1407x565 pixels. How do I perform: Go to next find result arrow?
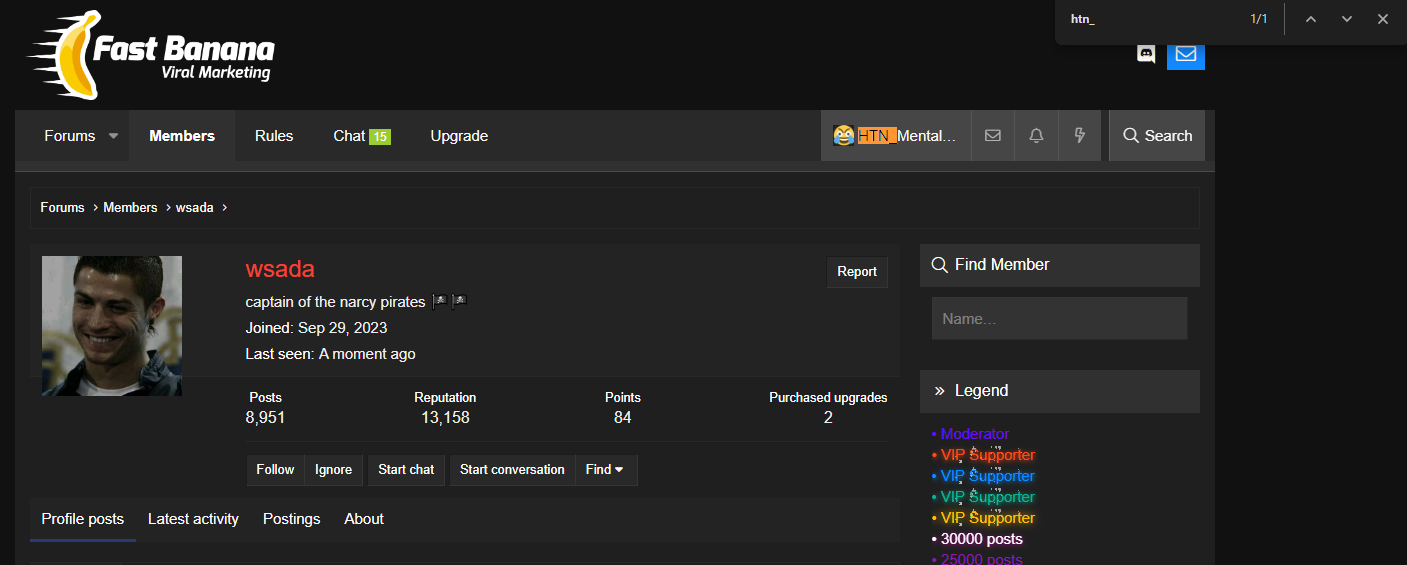[x=1347, y=19]
